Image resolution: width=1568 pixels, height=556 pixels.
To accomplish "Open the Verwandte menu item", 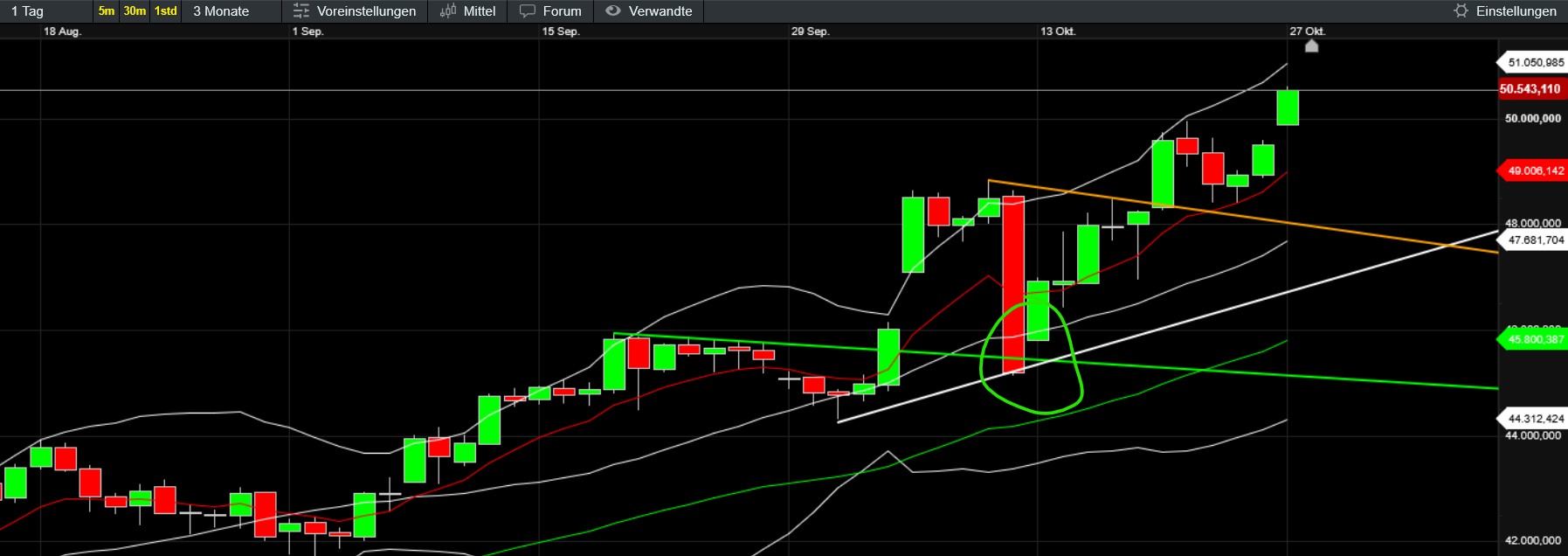I will click(660, 11).
